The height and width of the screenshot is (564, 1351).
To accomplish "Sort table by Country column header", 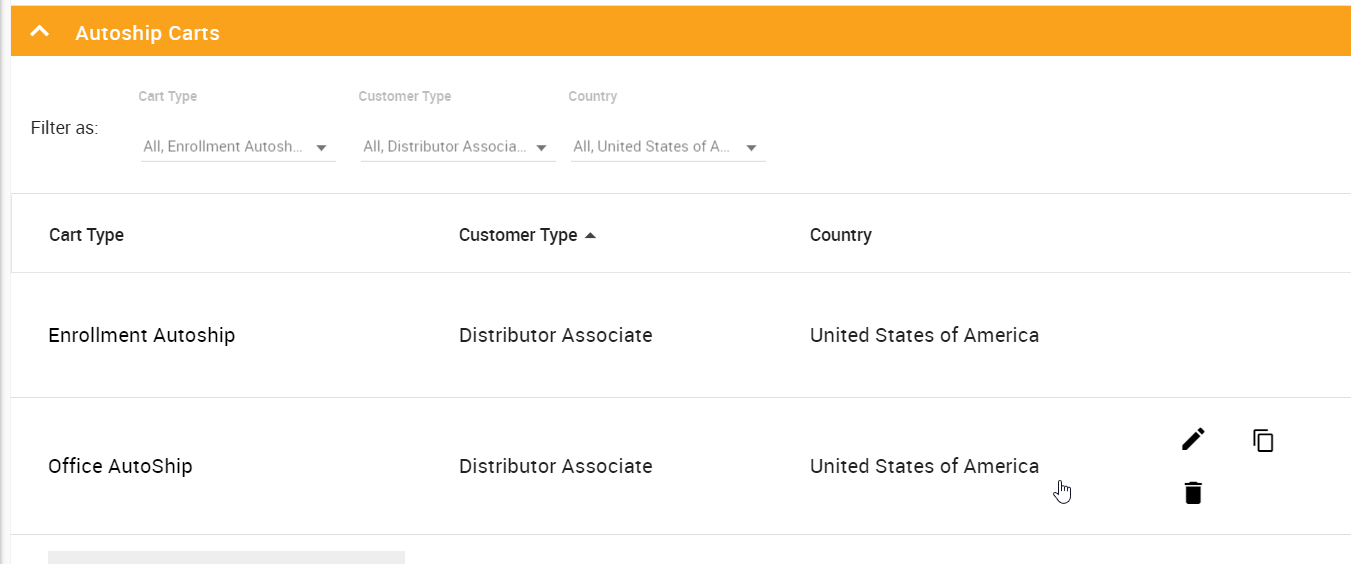I will pyautogui.click(x=841, y=235).
